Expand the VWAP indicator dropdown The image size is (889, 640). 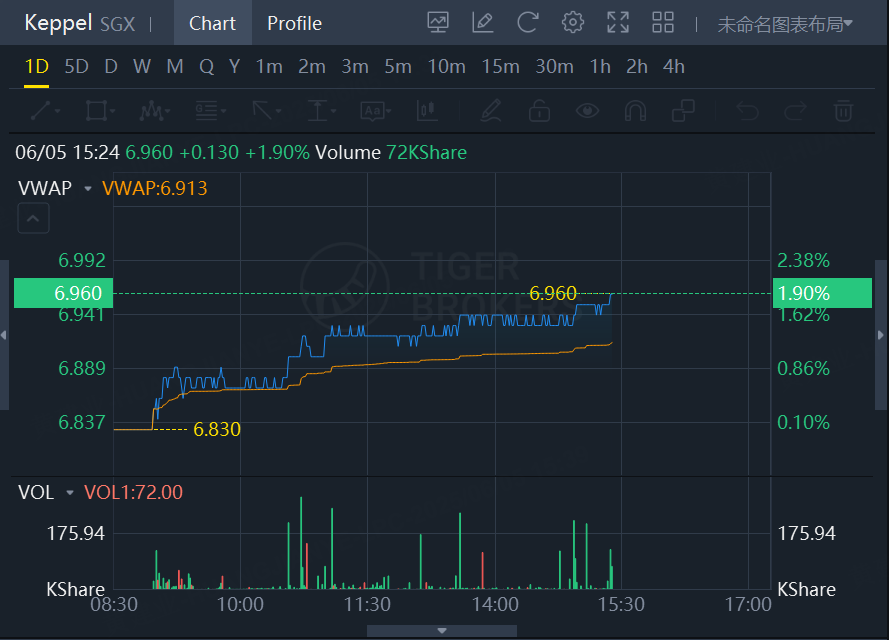88,188
